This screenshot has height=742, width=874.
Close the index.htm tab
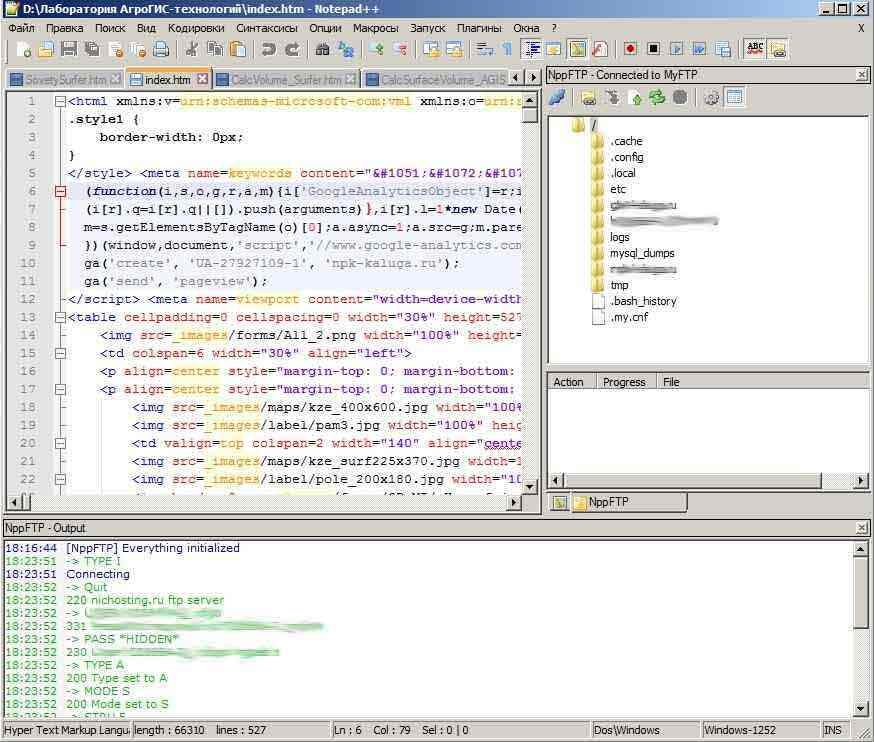pyautogui.click(x=202, y=79)
